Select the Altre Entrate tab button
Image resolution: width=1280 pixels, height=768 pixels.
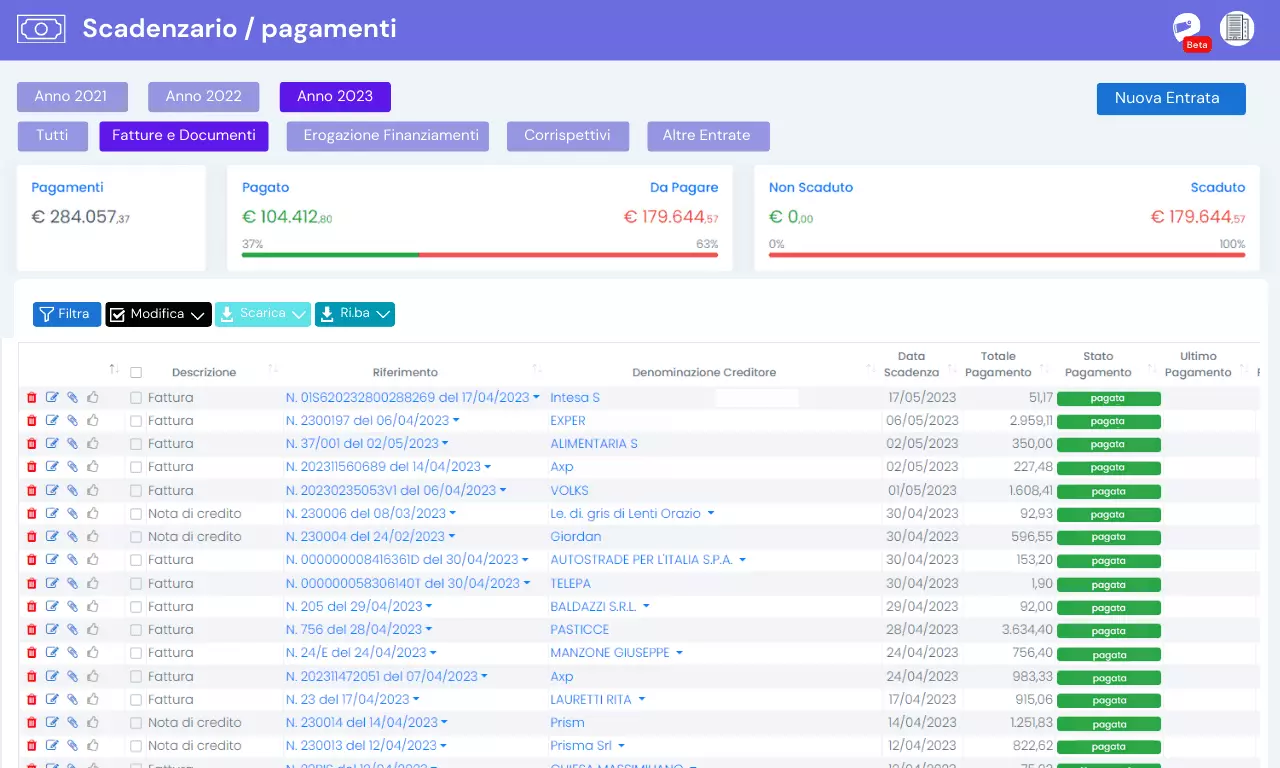[x=708, y=136]
